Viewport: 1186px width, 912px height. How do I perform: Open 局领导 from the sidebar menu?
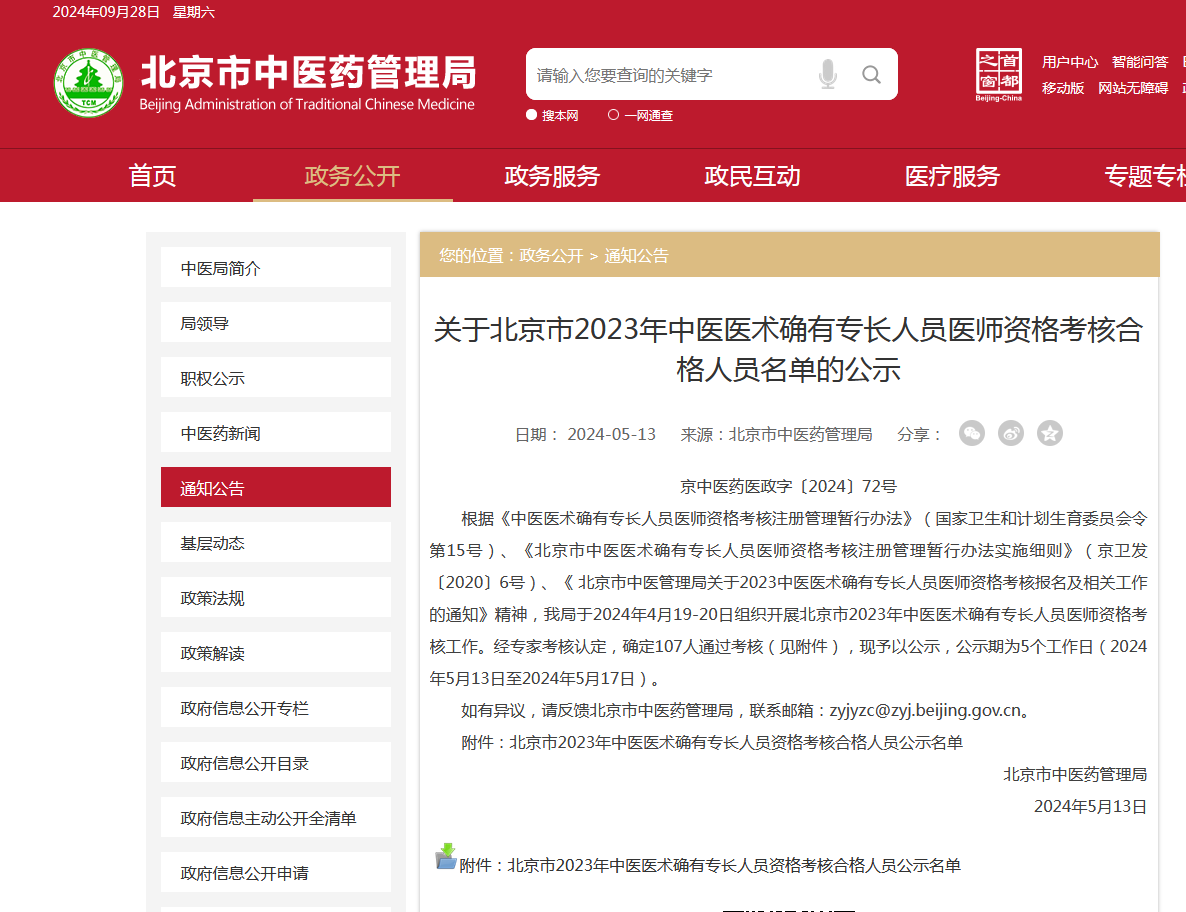(x=275, y=324)
